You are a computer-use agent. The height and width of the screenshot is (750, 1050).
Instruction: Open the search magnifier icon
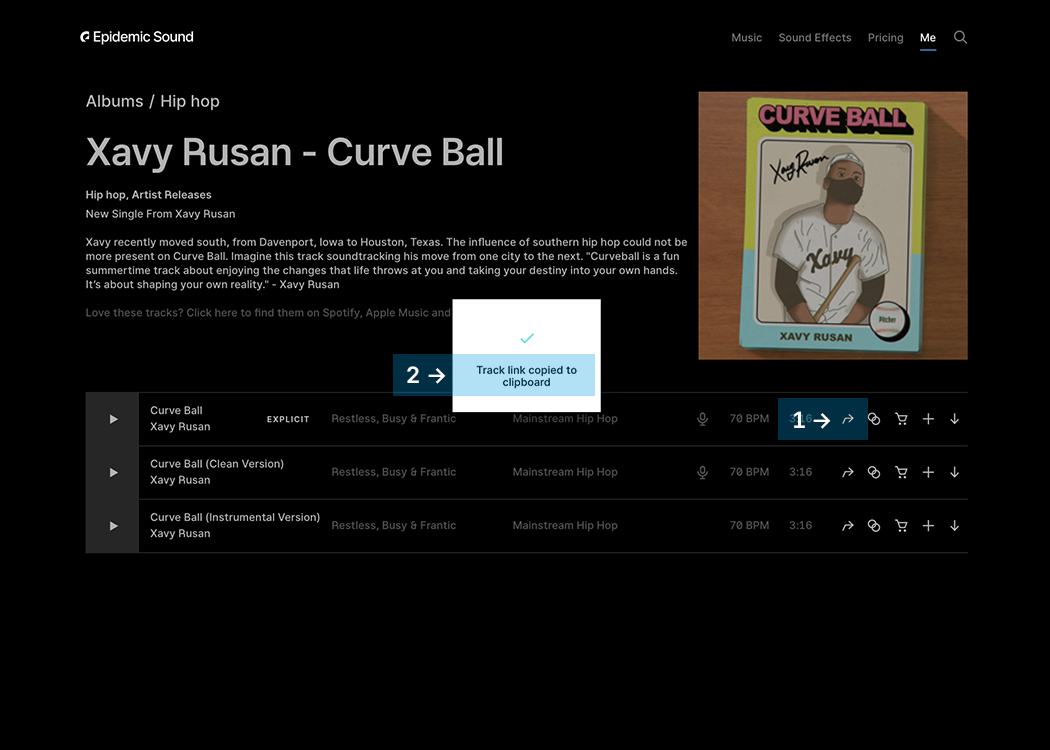(960, 37)
